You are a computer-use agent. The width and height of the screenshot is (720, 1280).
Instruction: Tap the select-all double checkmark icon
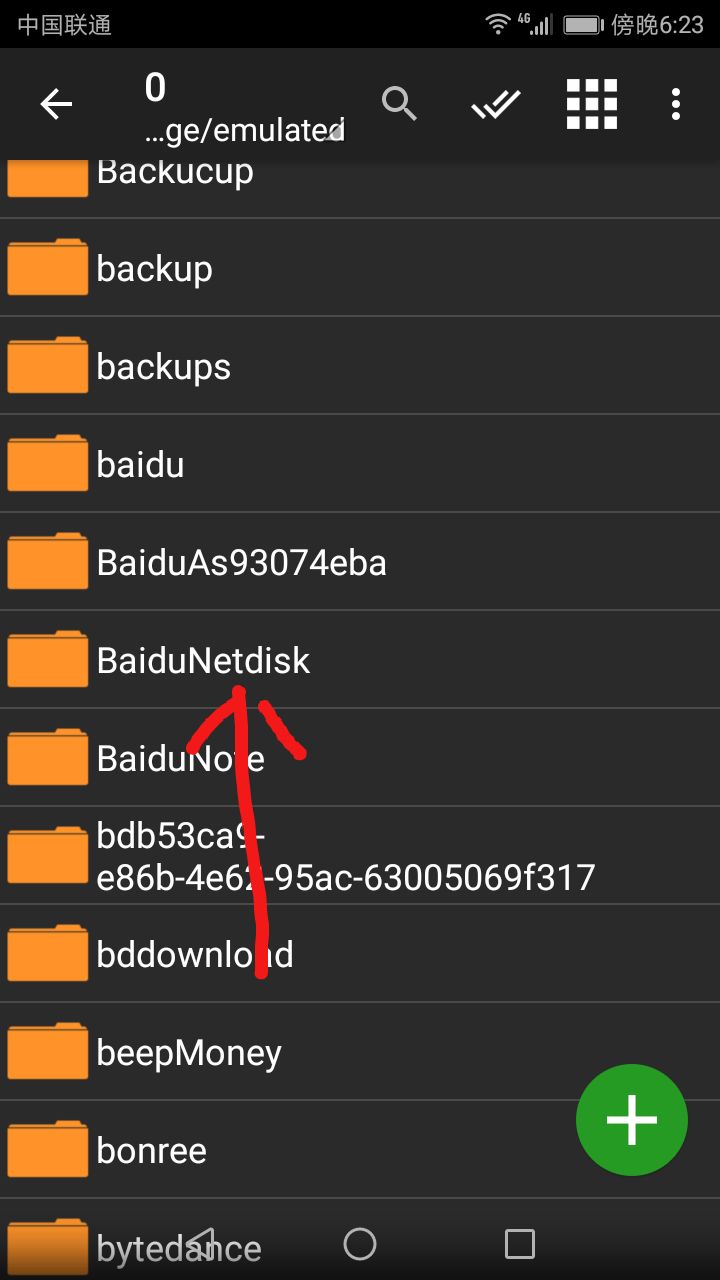point(496,104)
